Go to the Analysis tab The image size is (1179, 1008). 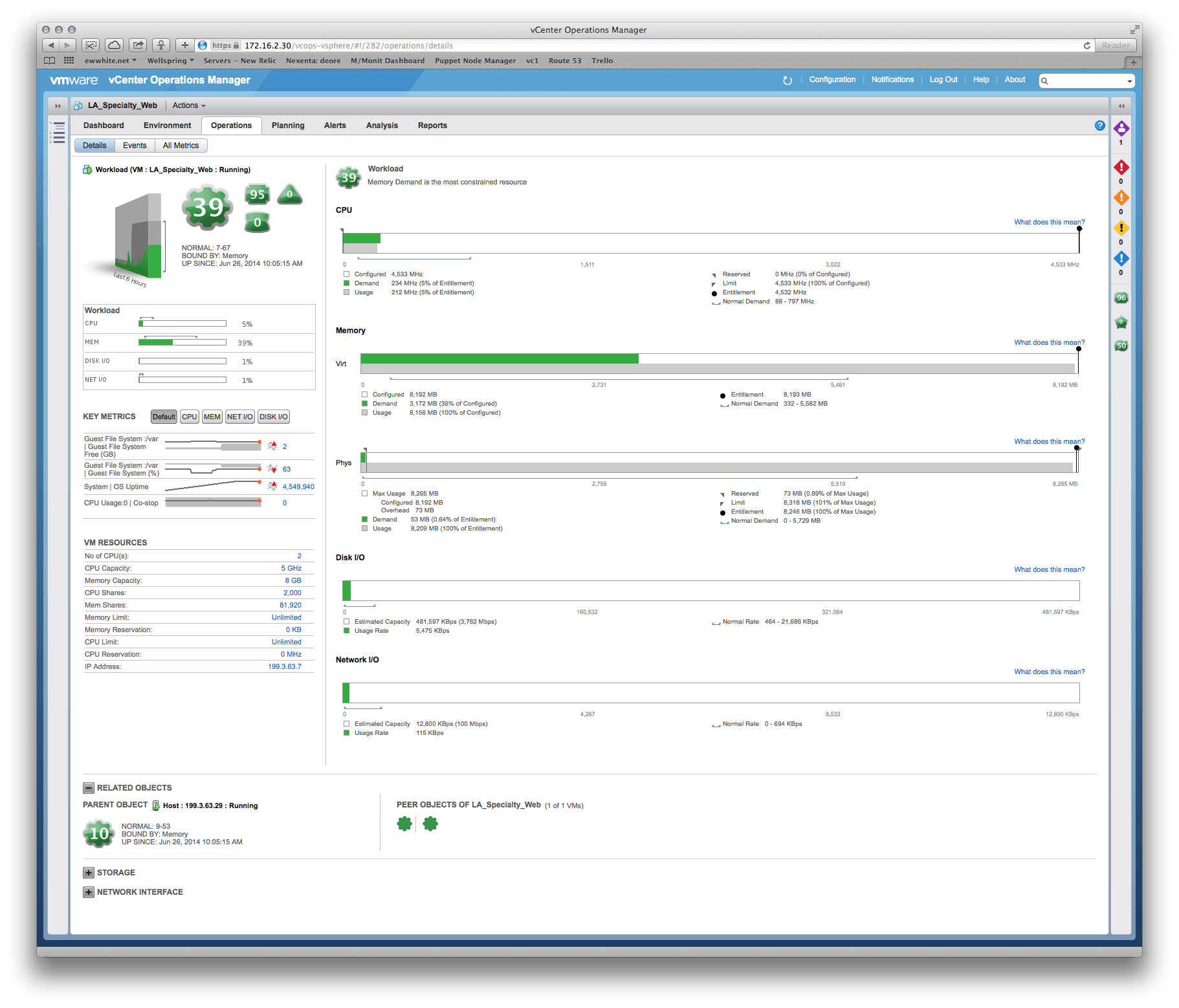click(x=382, y=126)
